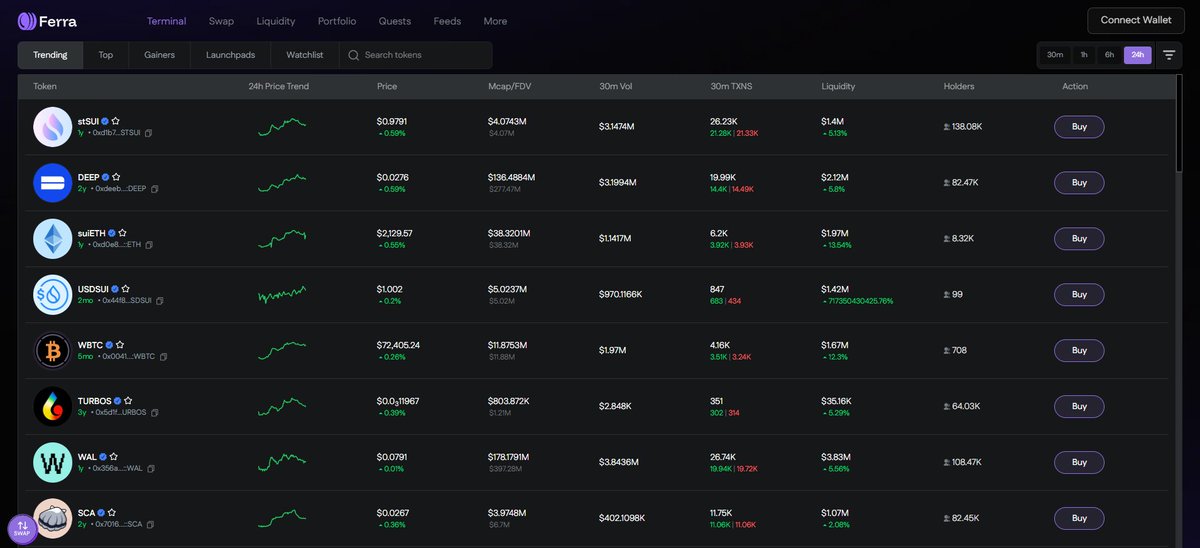The width and height of the screenshot is (1200, 548).
Task: Switch to the Launchpads tab
Action: tap(230, 55)
